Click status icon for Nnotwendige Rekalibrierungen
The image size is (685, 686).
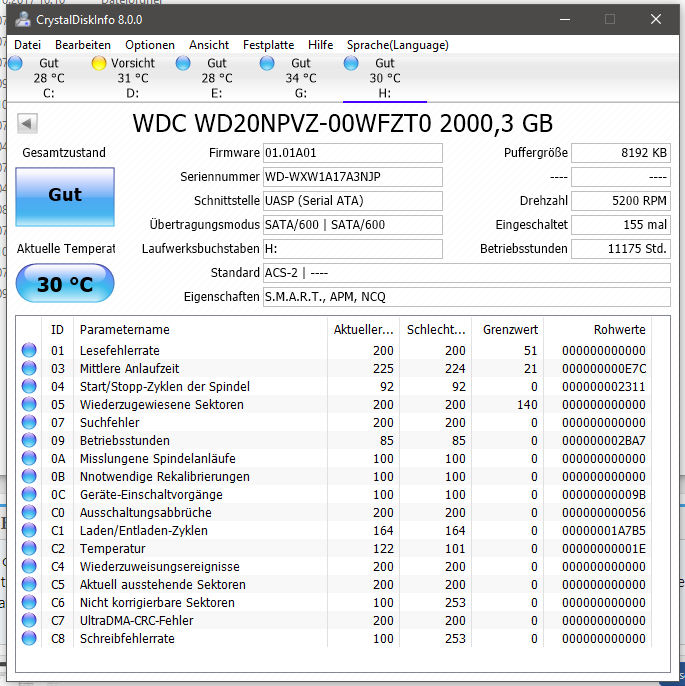tap(29, 476)
